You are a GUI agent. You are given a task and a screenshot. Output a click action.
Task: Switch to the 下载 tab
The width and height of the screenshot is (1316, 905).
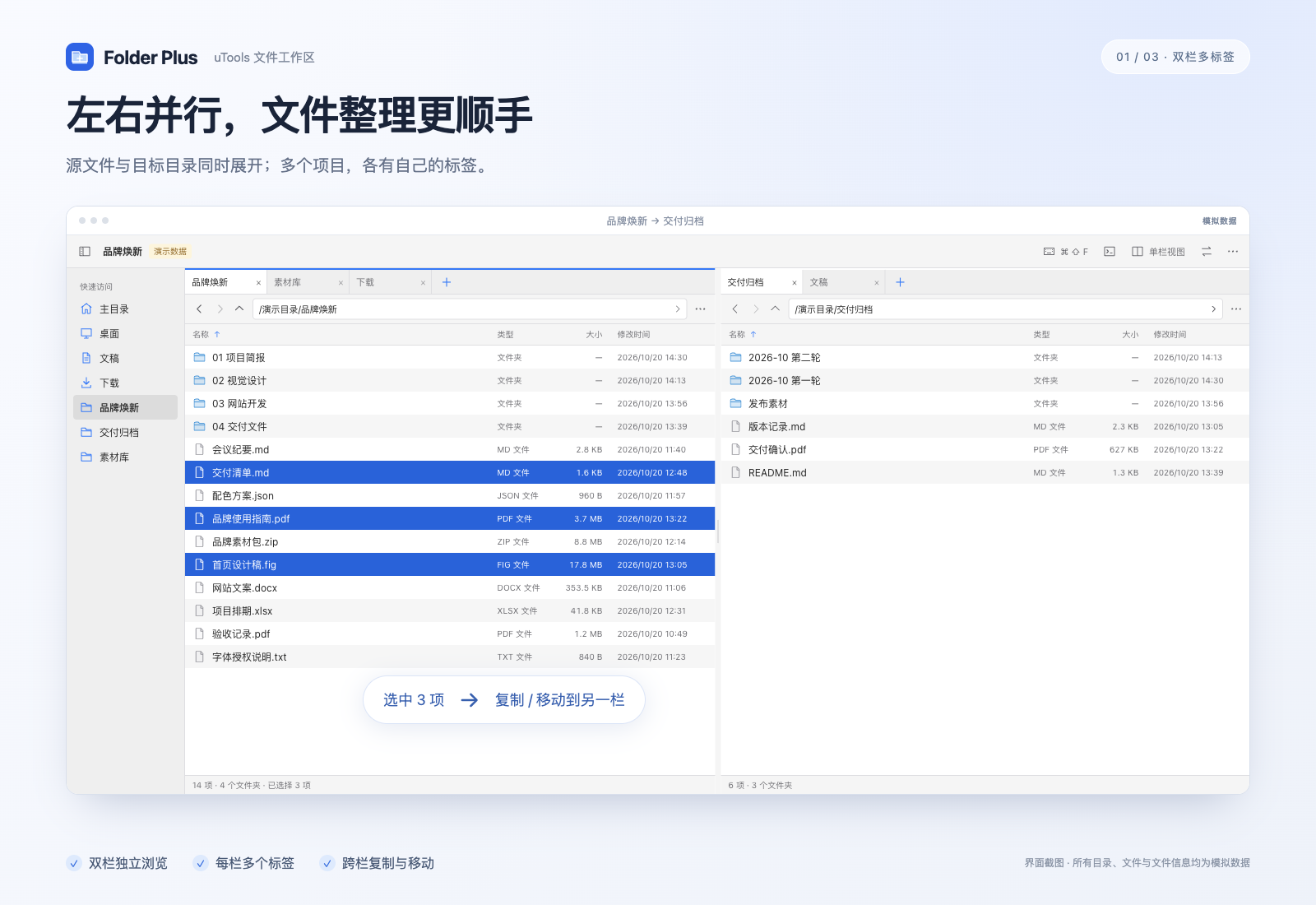pos(391,282)
